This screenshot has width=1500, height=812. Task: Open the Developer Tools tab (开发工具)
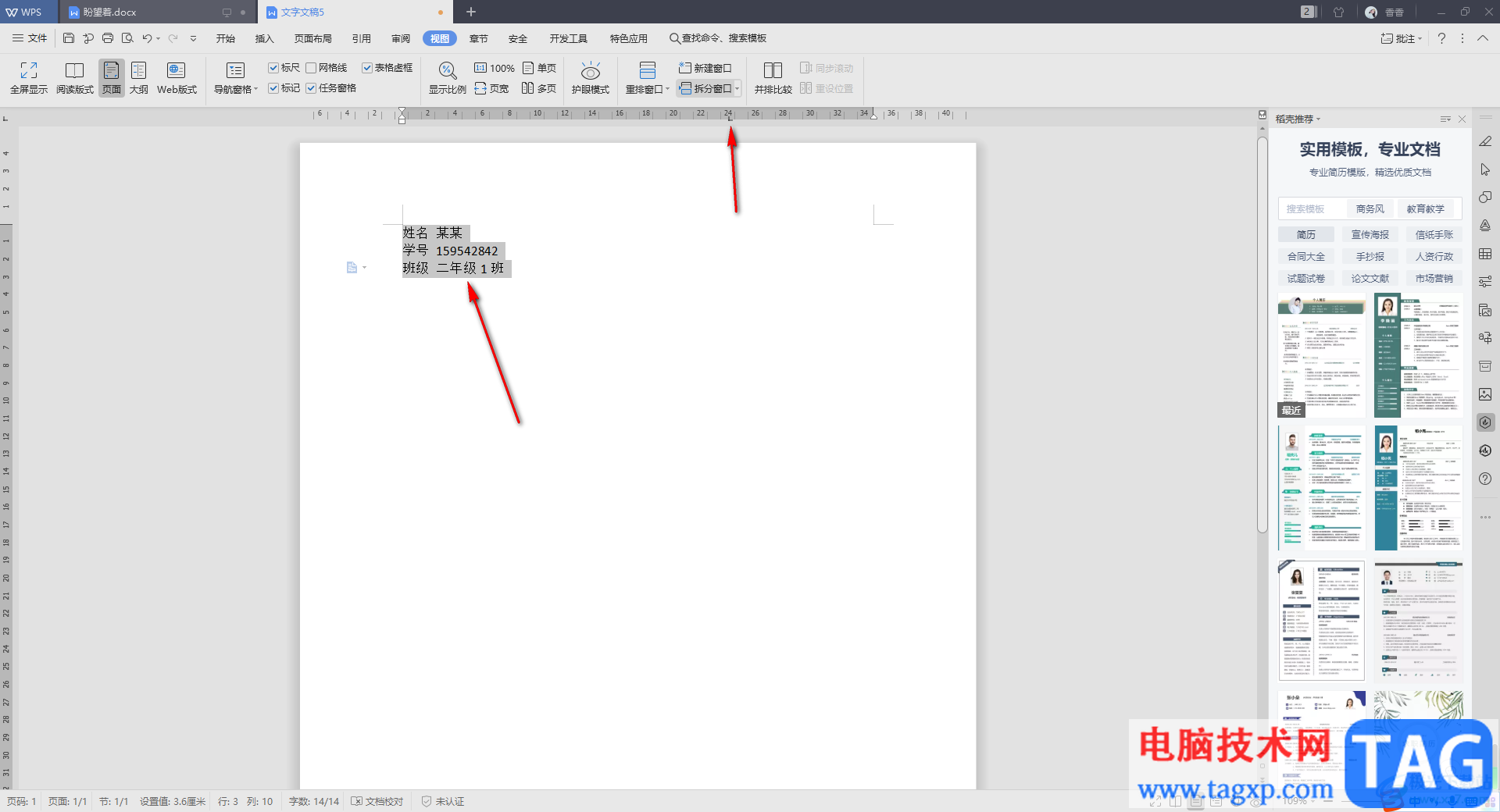pos(569,38)
